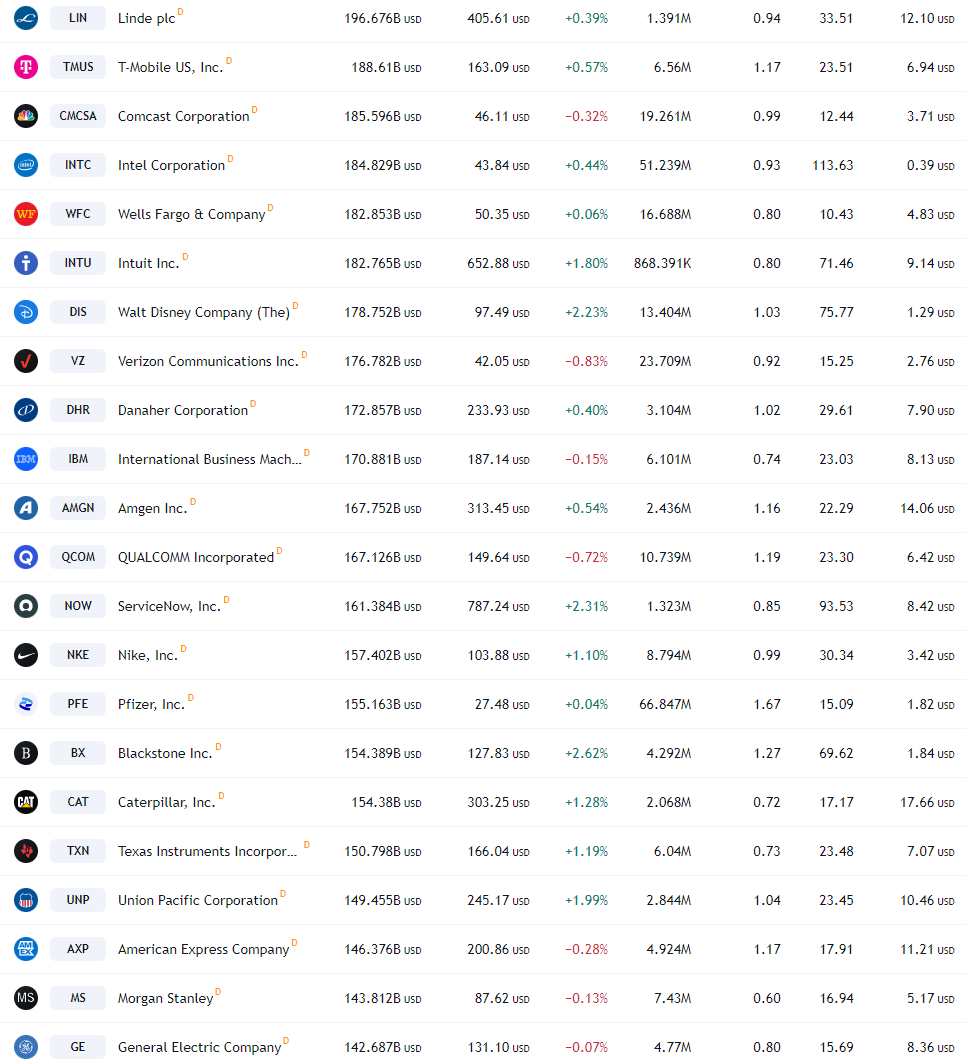
Task: Open Walt Disney Company (The) link
Action: [204, 313]
